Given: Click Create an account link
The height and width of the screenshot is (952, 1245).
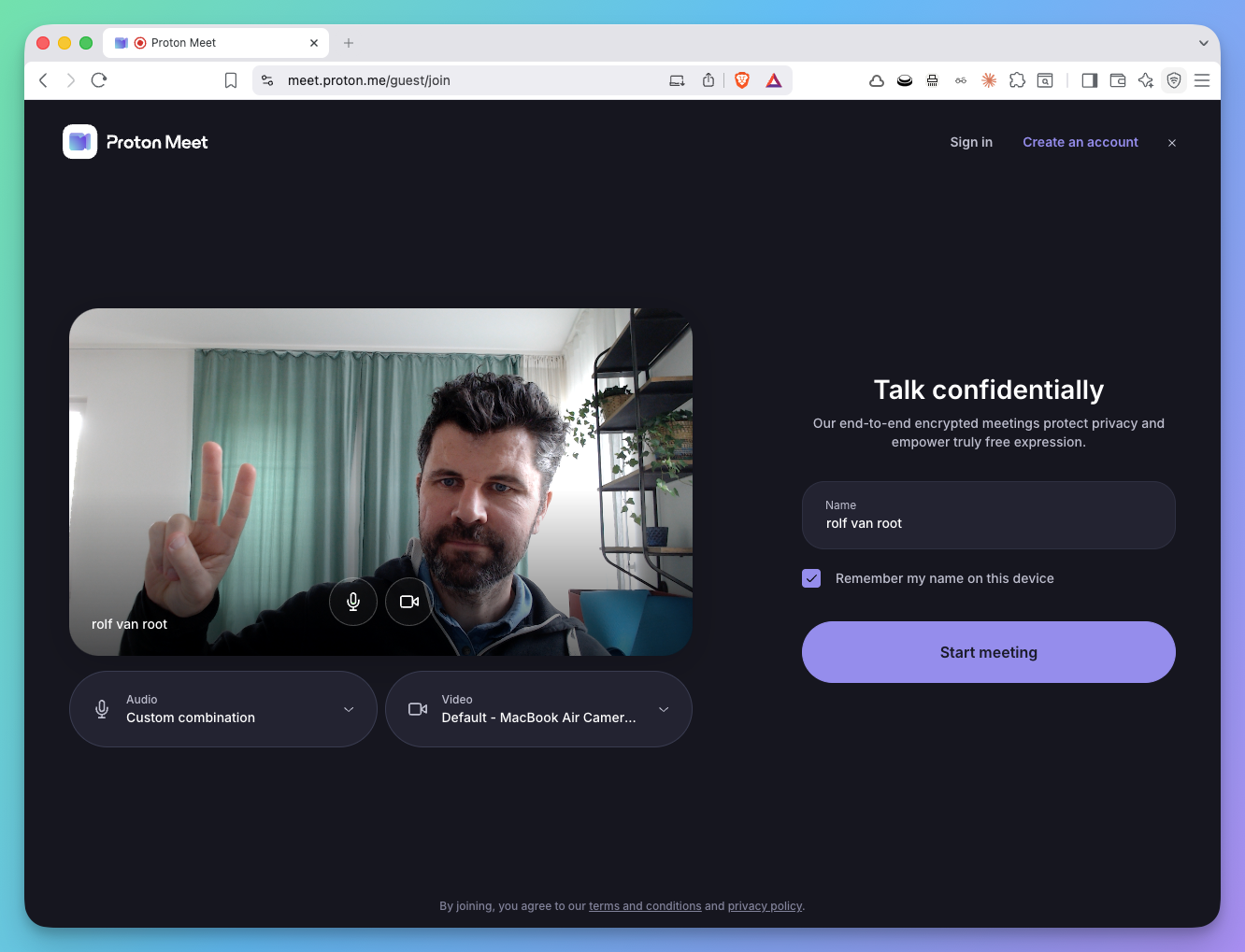Looking at the screenshot, I should coord(1080,142).
